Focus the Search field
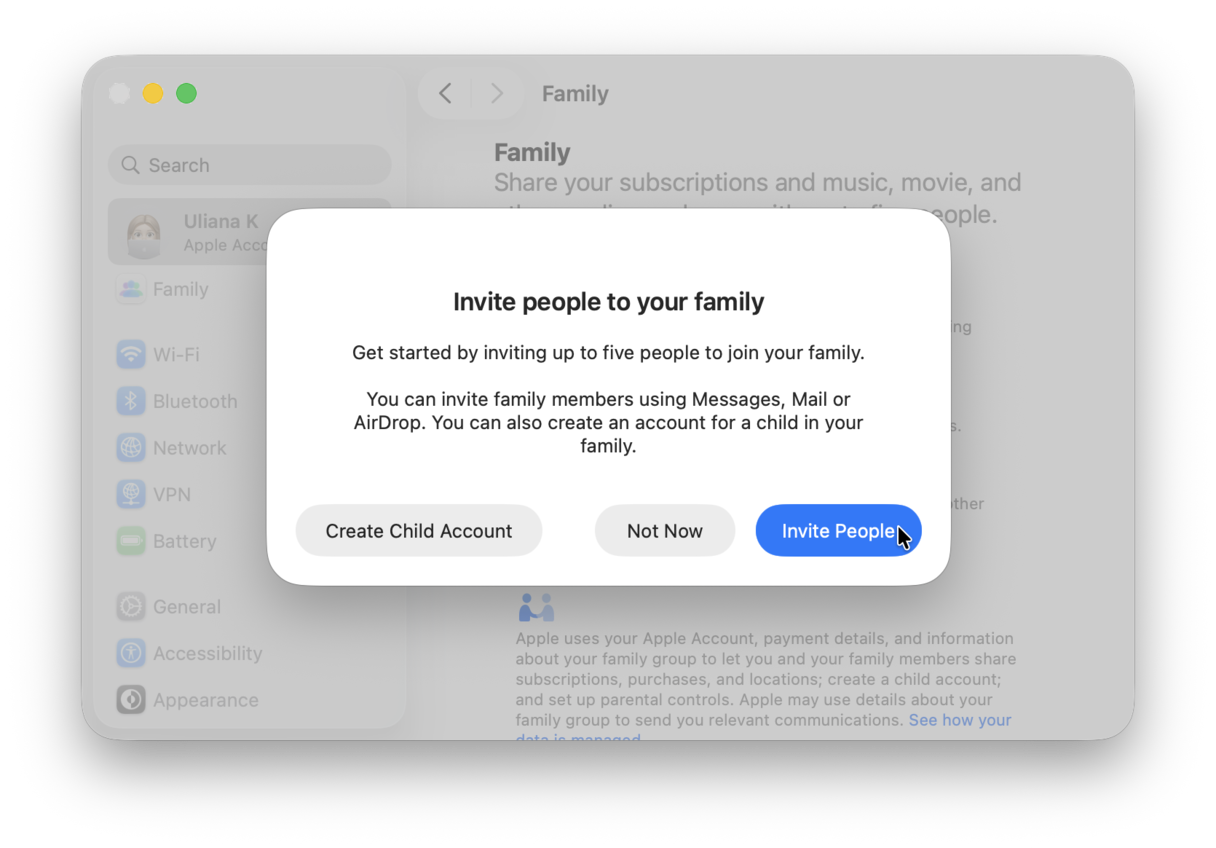This screenshot has height=848, width=1216. tap(249, 165)
